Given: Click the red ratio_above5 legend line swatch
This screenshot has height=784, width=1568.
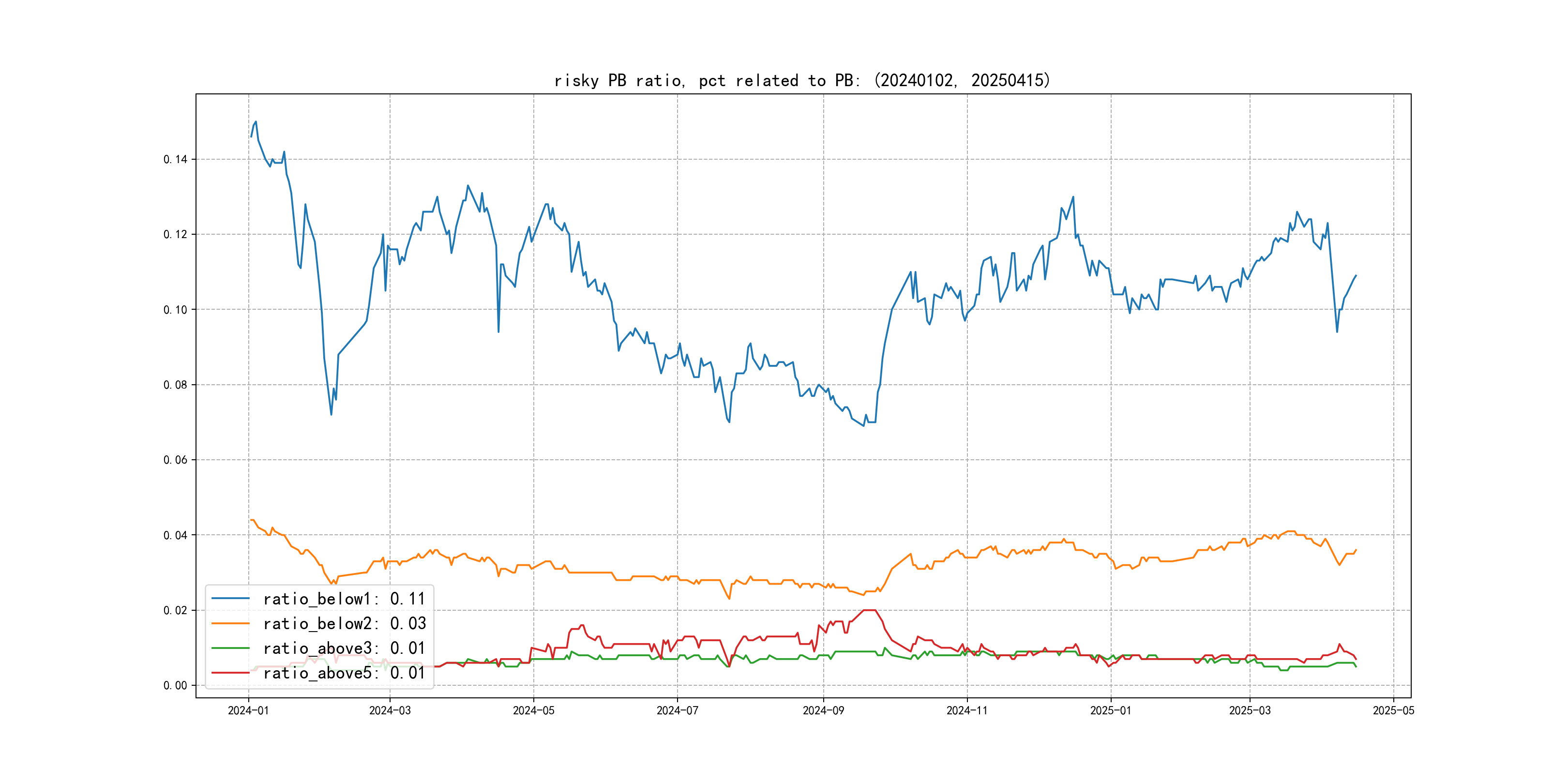Looking at the screenshot, I should [230, 673].
